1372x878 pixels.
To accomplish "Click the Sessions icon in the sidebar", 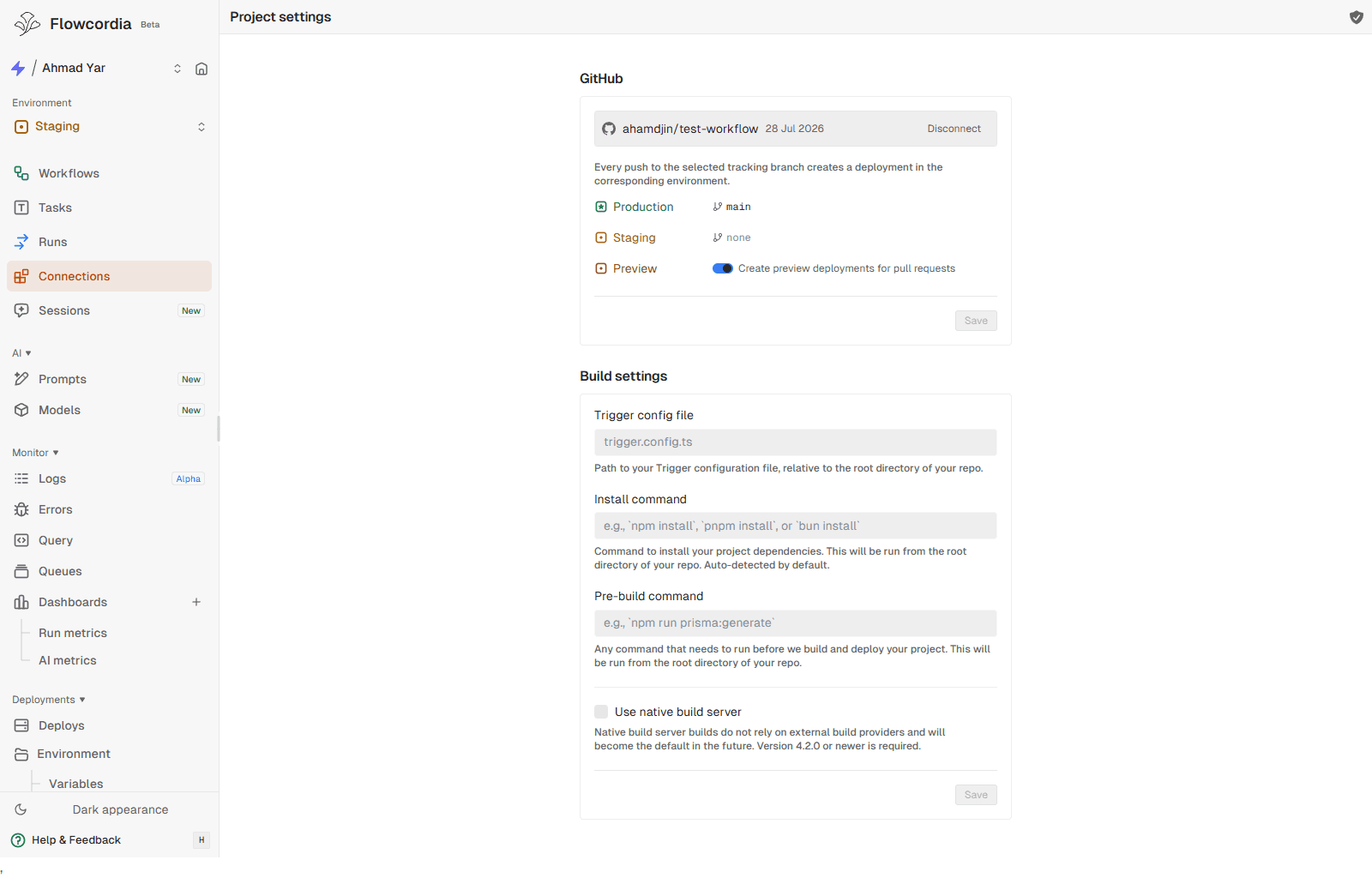I will click(x=21, y=310).
